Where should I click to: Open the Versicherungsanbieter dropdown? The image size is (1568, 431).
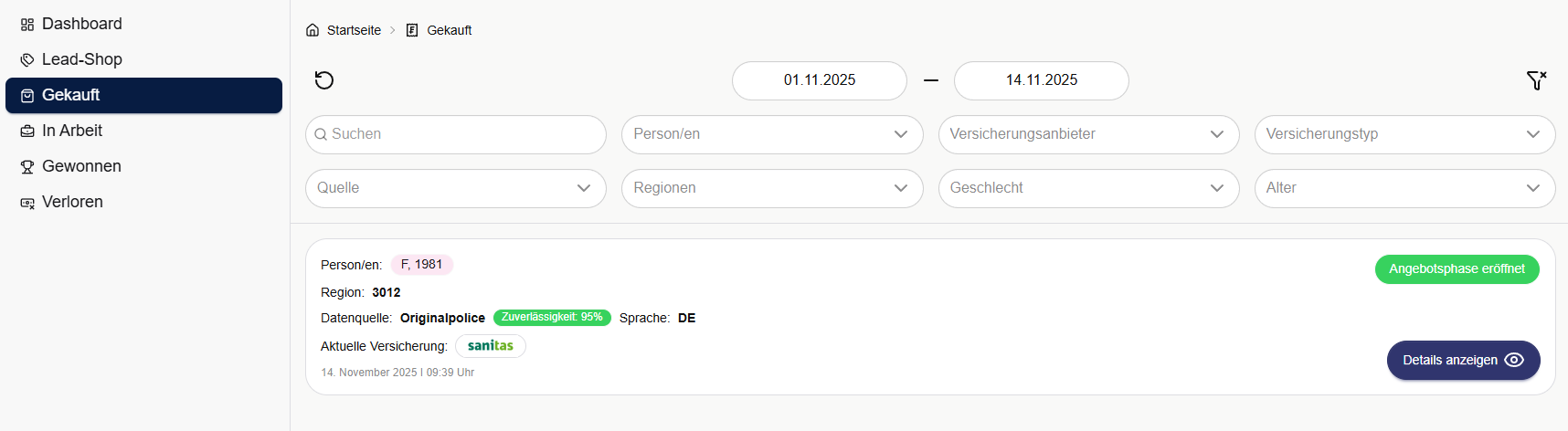1088,134
